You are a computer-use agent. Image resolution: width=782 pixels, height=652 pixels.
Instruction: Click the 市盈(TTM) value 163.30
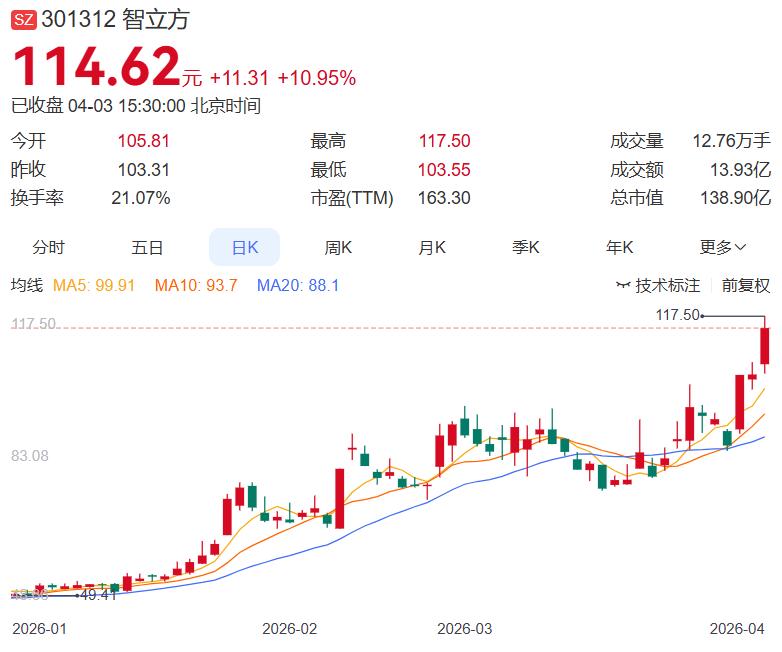tap(444, 198)
